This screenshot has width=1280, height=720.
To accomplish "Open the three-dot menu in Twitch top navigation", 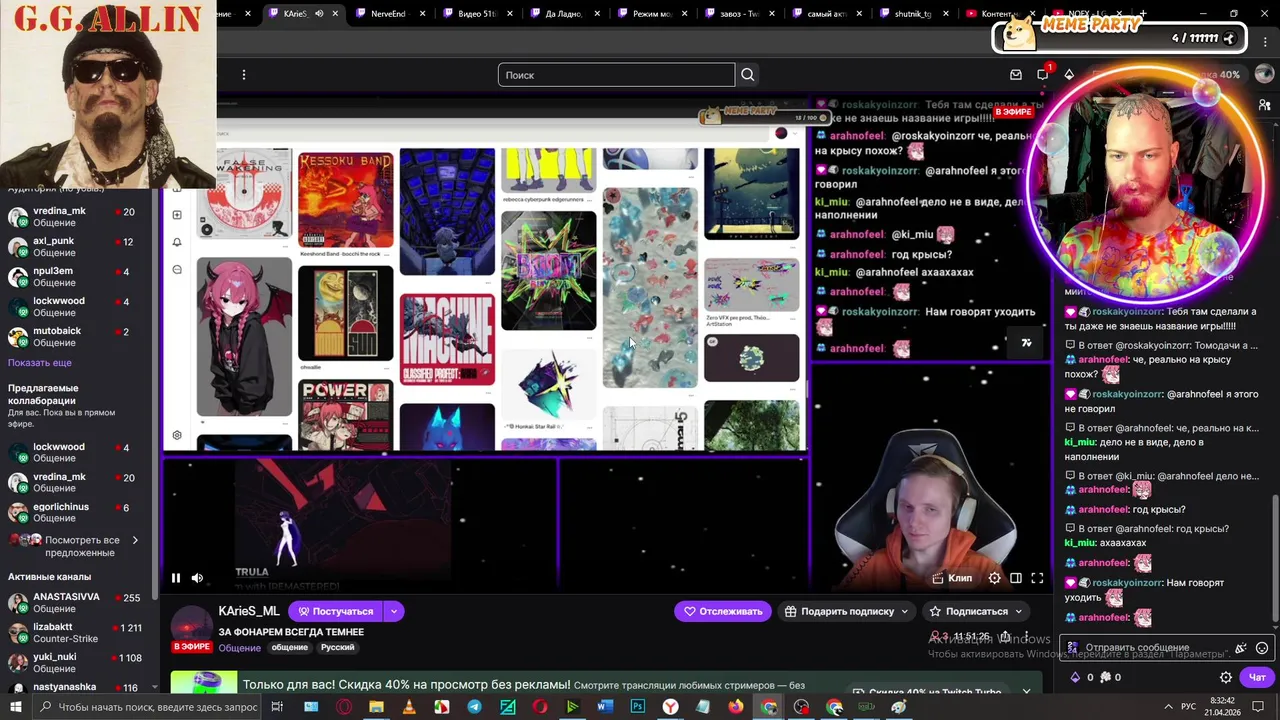I will pyautogui.click(x=243, y=75).
